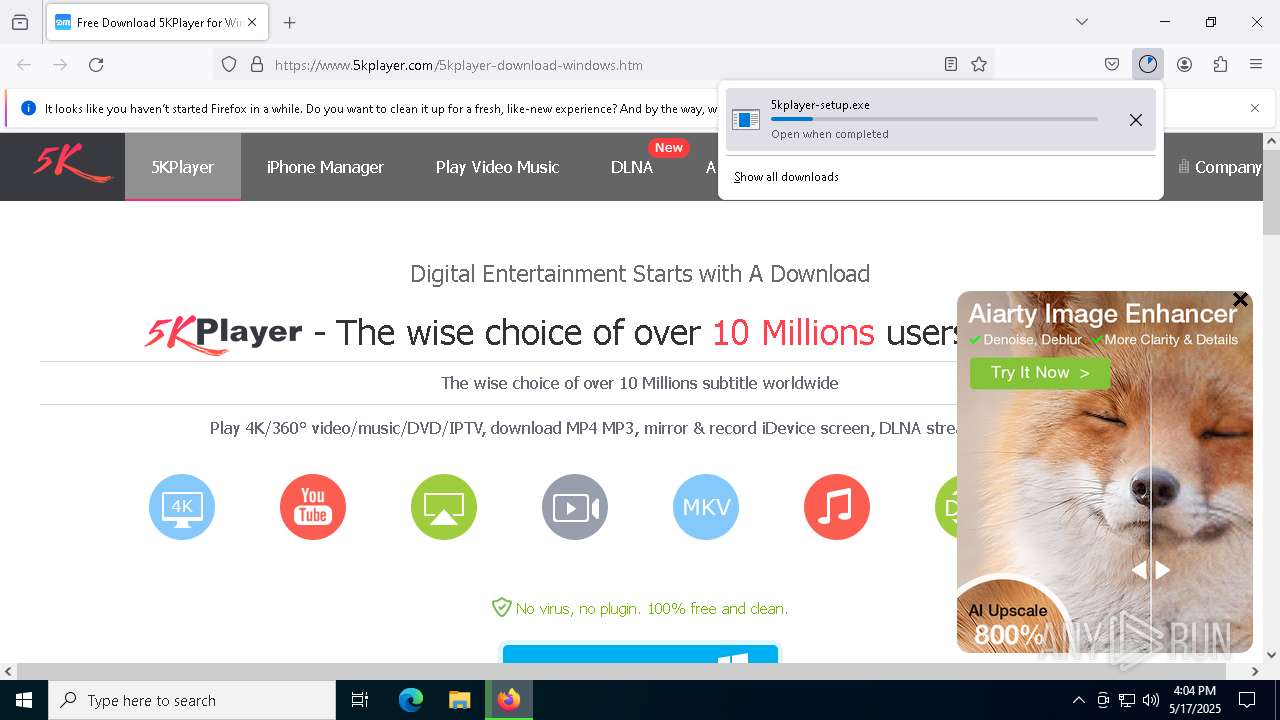The image size is (1280, 720).
Task: Open tracking protection shield icon
Action: tap(229, 65)
